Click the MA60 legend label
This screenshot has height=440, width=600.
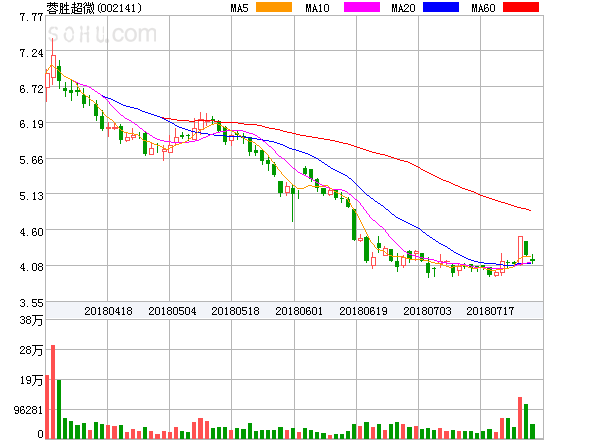click(x=483, y=8)
